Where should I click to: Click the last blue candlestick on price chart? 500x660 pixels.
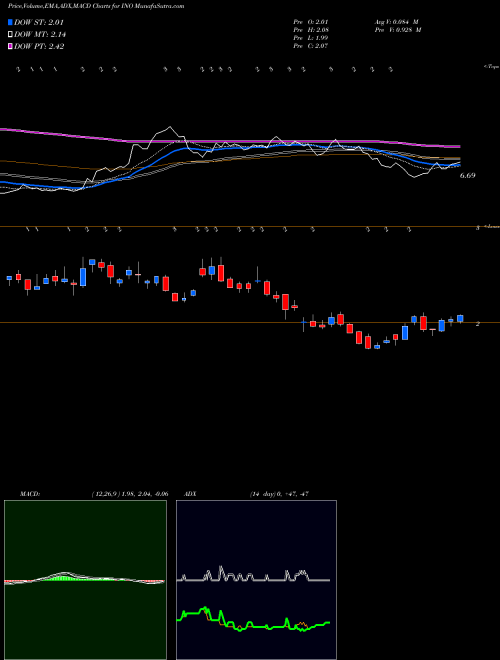tap(460, 319)
